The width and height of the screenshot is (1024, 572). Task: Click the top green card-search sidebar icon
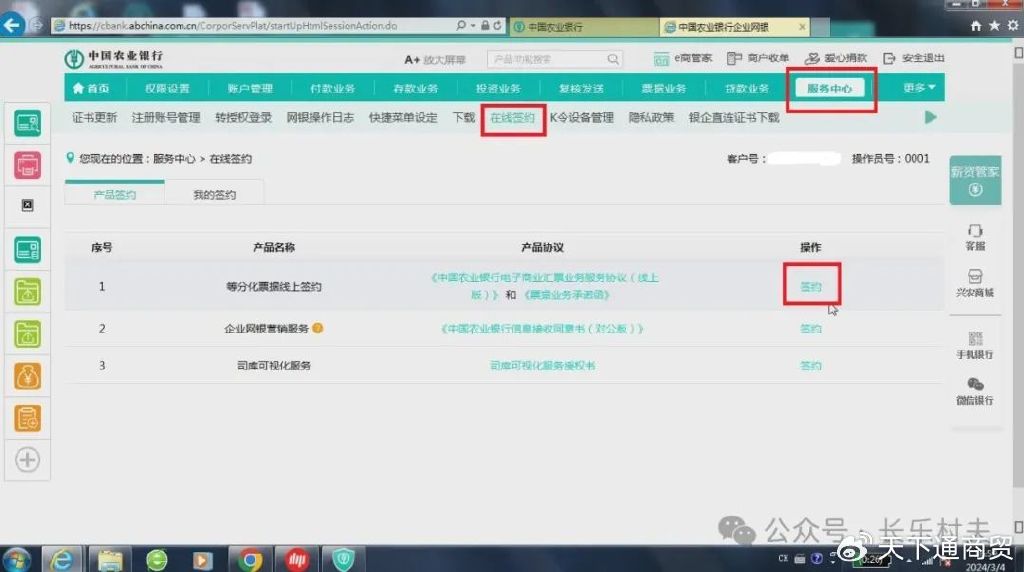click(x=27, y=123)
